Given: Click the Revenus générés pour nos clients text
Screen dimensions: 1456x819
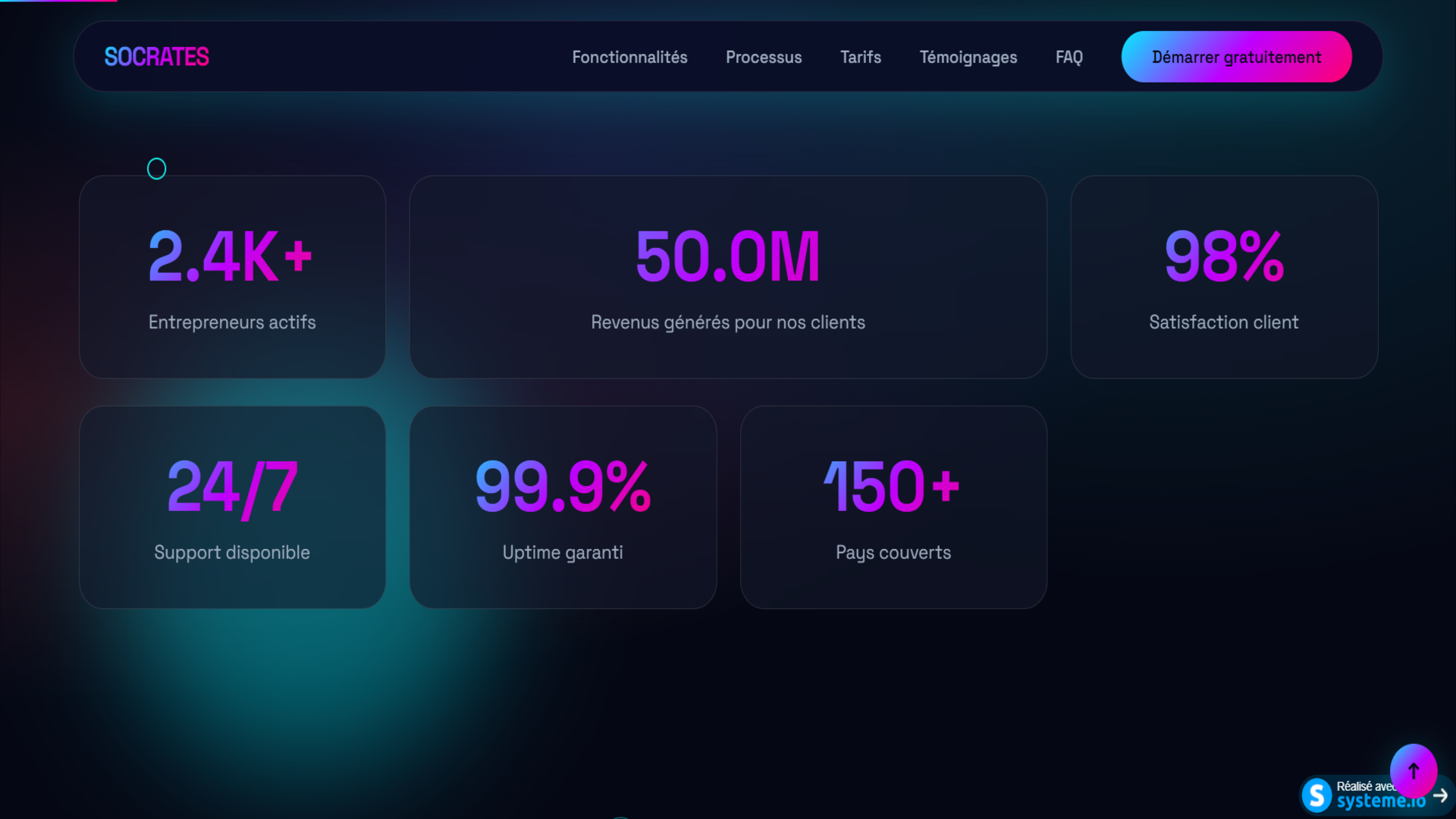Looking at the screenshot, I should pyautogui.click(x=728, y=322).
